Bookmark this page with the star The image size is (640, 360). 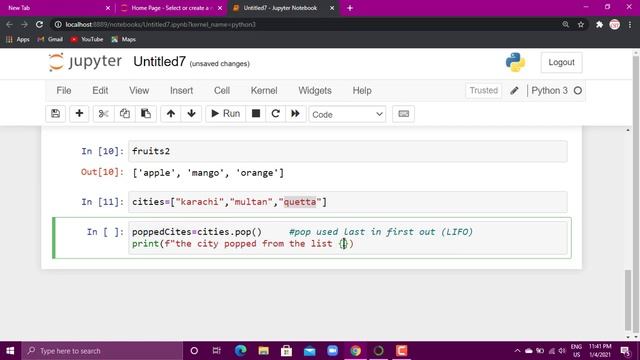pyautogui.click(x=581, y=24)
